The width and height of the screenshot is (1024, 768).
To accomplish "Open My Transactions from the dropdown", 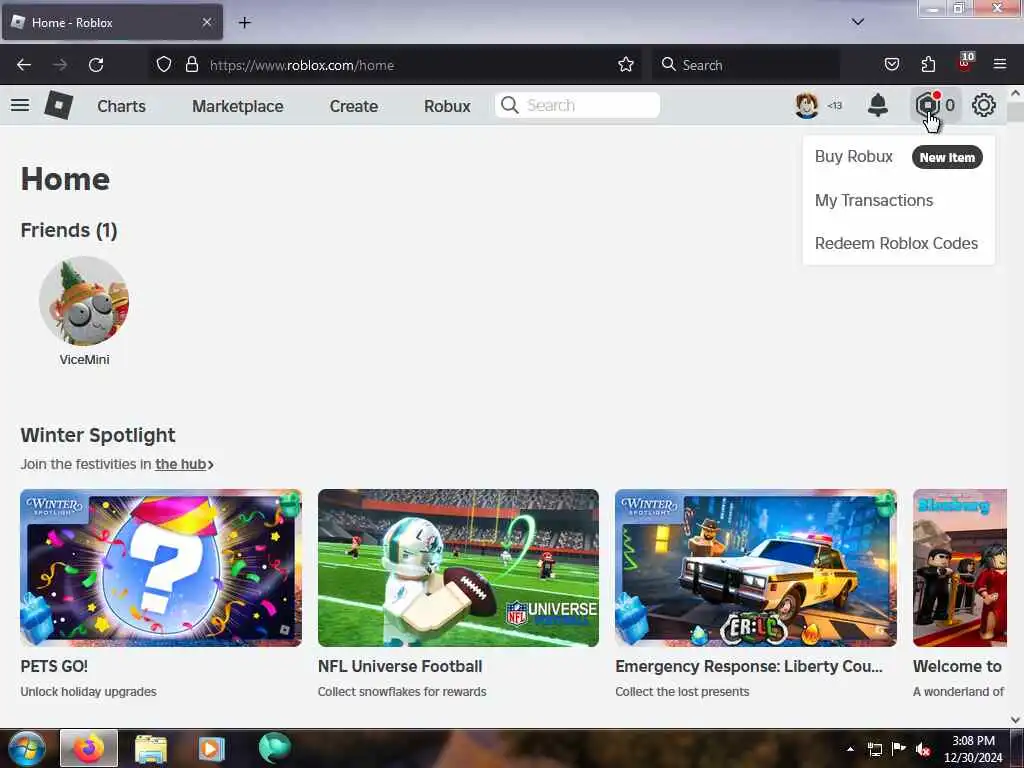I will coord(874,200).
